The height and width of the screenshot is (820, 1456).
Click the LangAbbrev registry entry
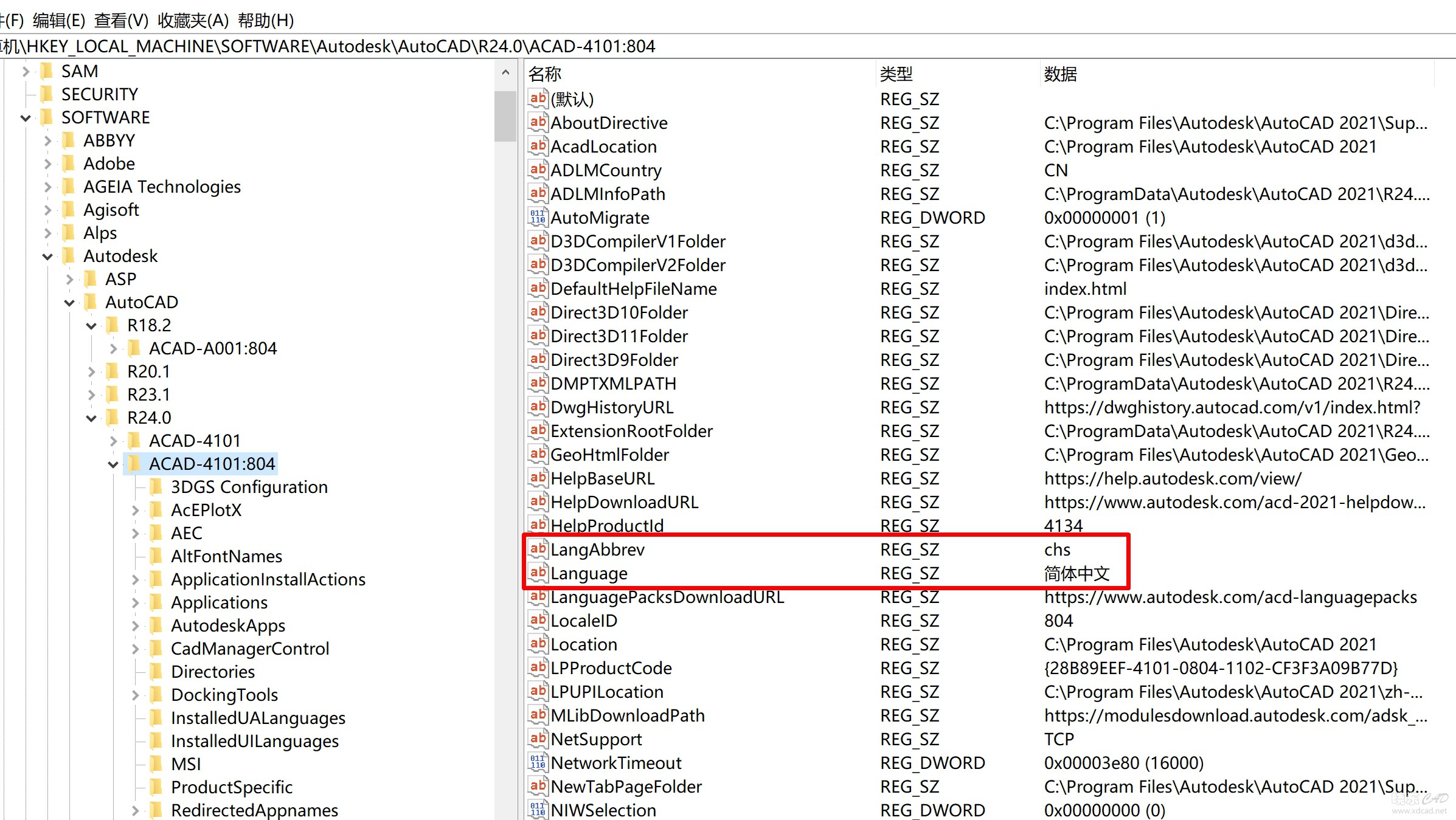tap(597, 549)
